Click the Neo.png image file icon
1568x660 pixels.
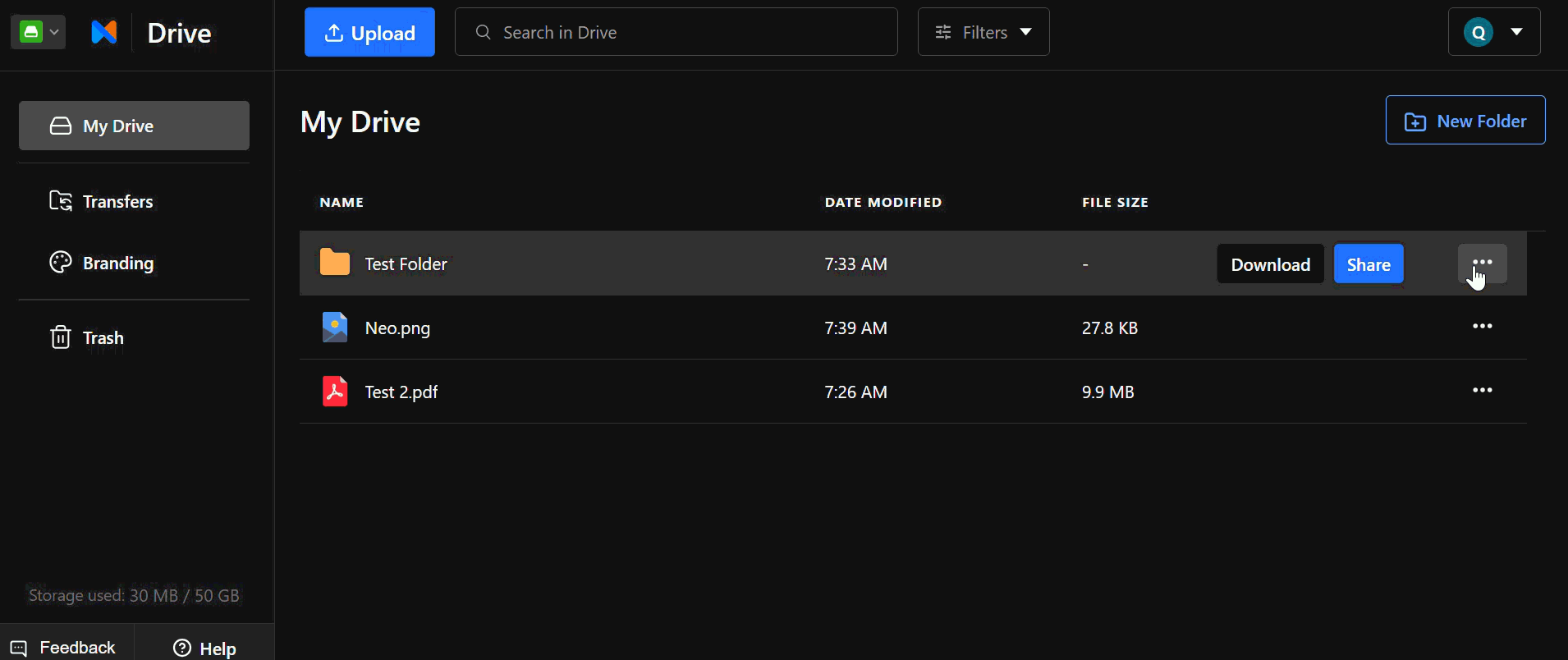tap(335, 327)
